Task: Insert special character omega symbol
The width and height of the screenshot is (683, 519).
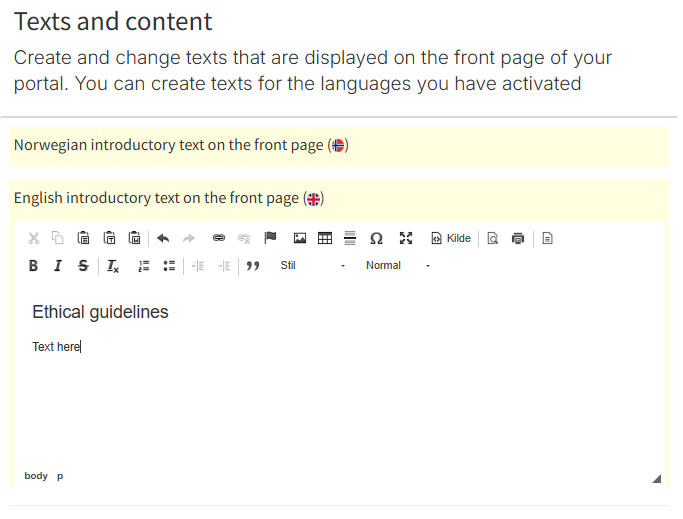Action: tap(376, 238)
